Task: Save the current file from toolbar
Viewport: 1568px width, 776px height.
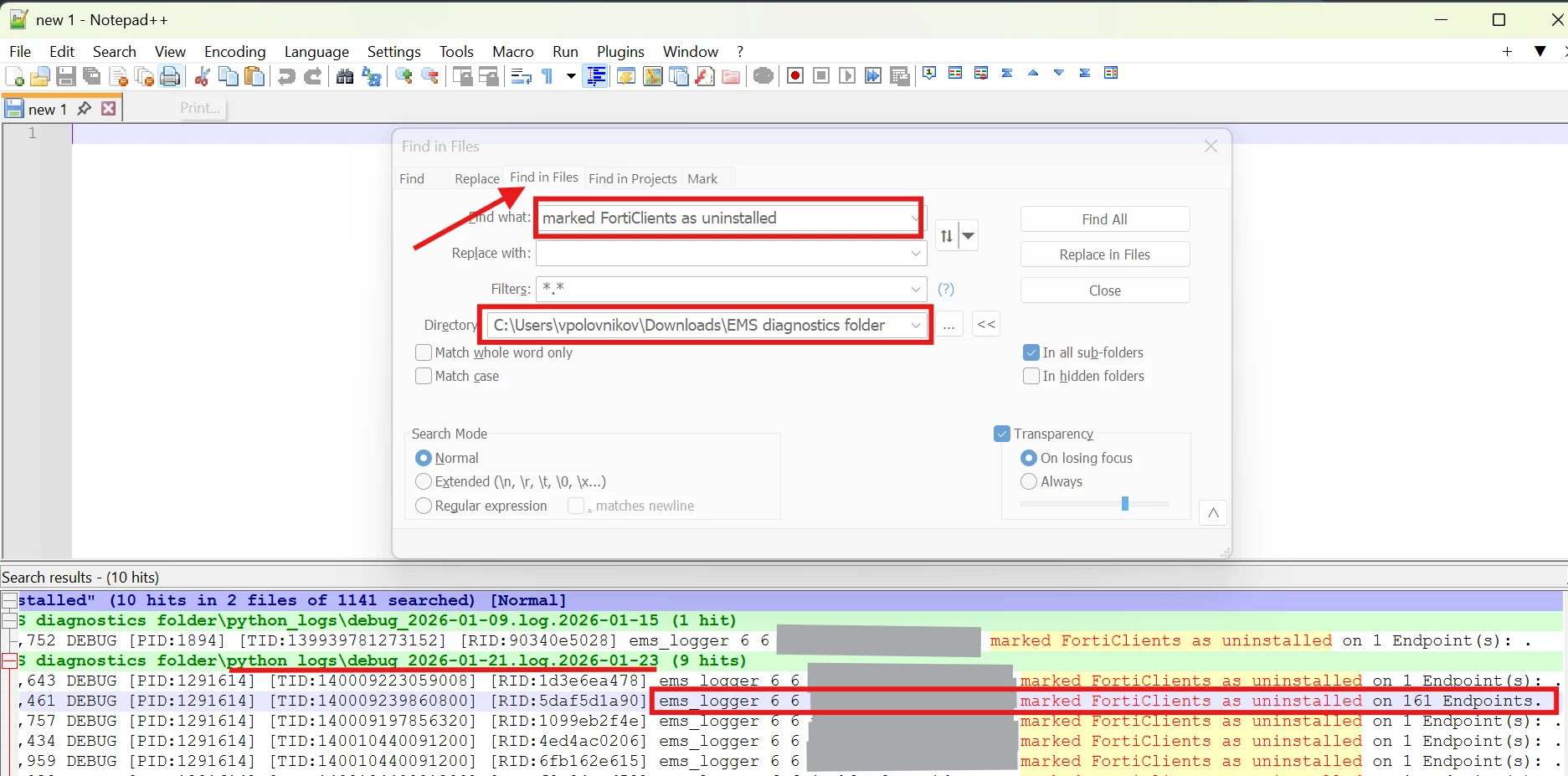Action: click(x=66, y=77)
